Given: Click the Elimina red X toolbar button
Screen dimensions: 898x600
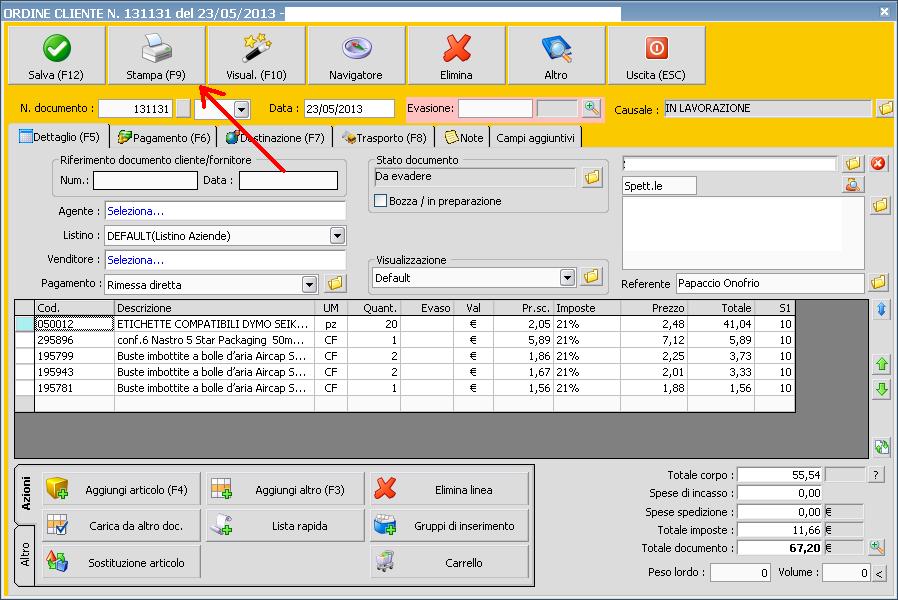Looking at the screenshot, I should (x=456, y=56).
